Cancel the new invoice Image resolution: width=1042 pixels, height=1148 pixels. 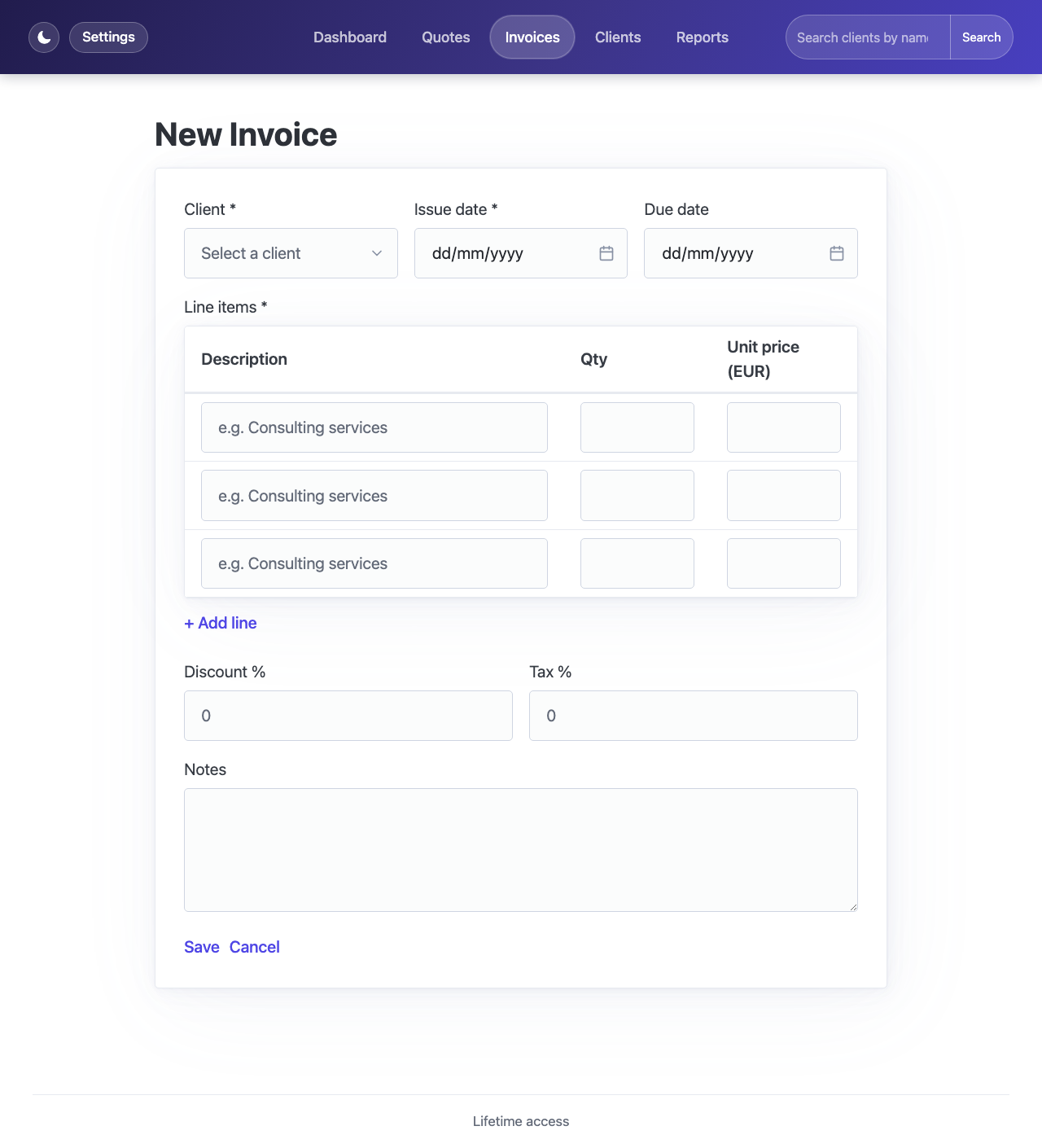click(x=255, y=947)
